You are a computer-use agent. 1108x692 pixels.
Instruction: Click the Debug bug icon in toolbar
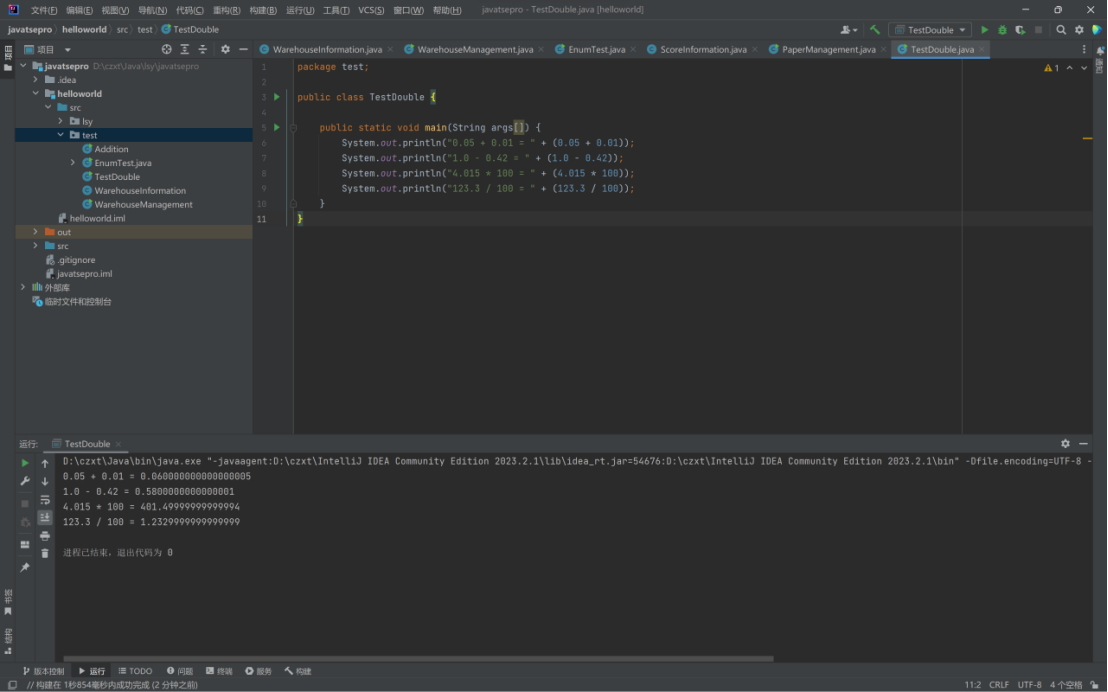pos(1002,30)
